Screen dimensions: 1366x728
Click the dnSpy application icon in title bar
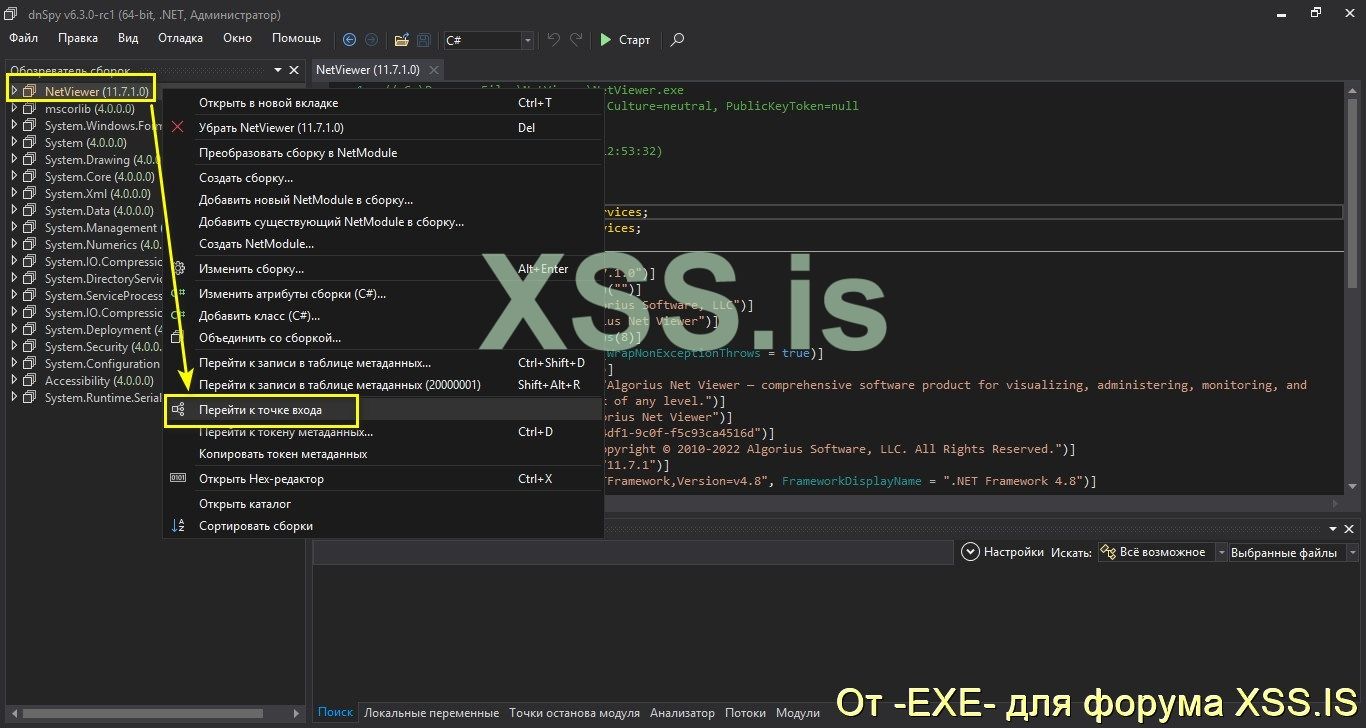pyautogui.click(x=11, y=14)
